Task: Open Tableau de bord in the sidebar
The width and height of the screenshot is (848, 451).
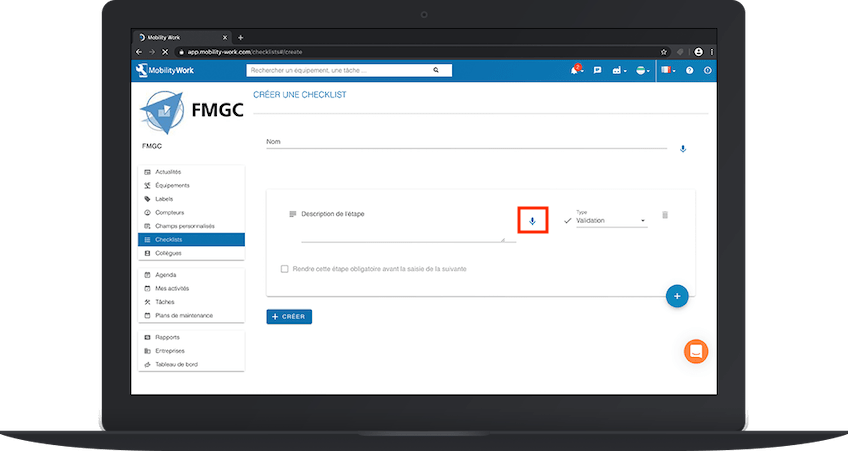Action: click(191, 364)
